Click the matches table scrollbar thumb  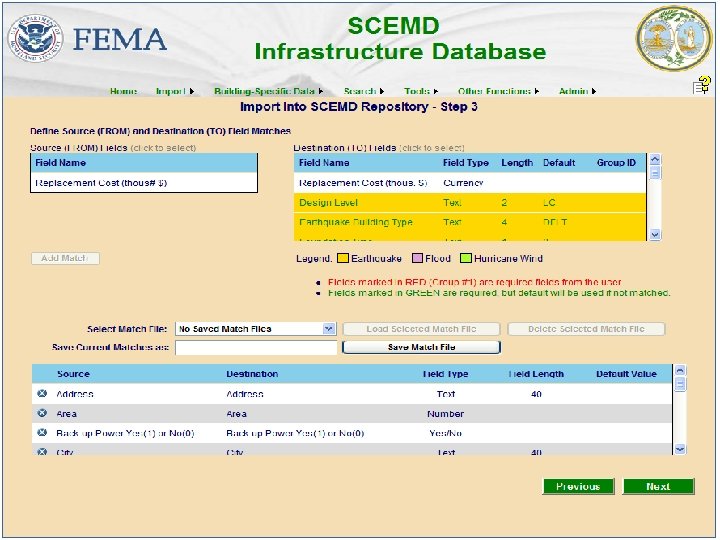coord(680,384)
